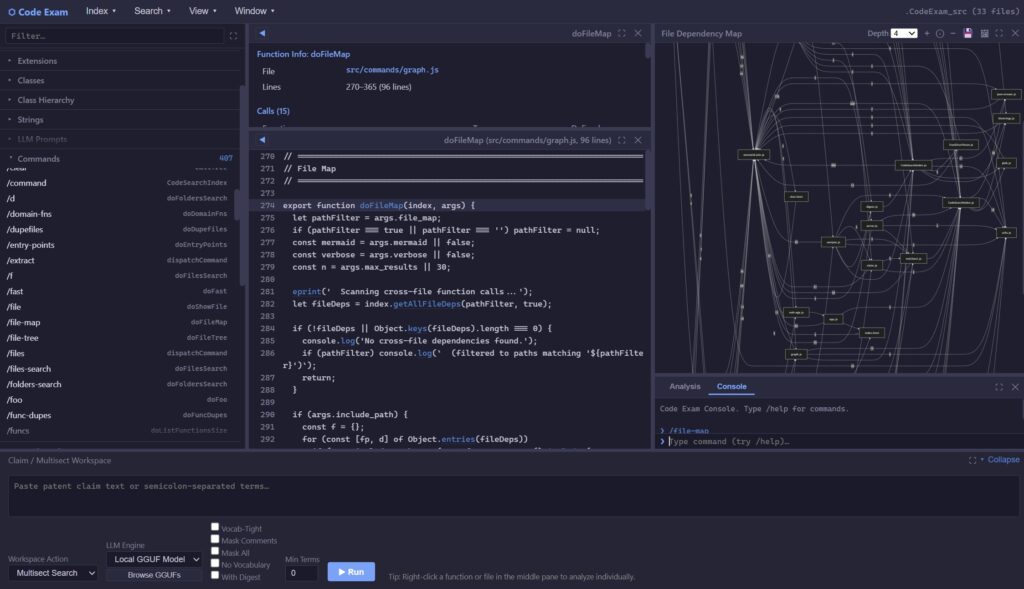Viewport: 1024px width, 589px height.
Task: Click the expand icon beside the Filter field
Action: click(x=233, y=36)
